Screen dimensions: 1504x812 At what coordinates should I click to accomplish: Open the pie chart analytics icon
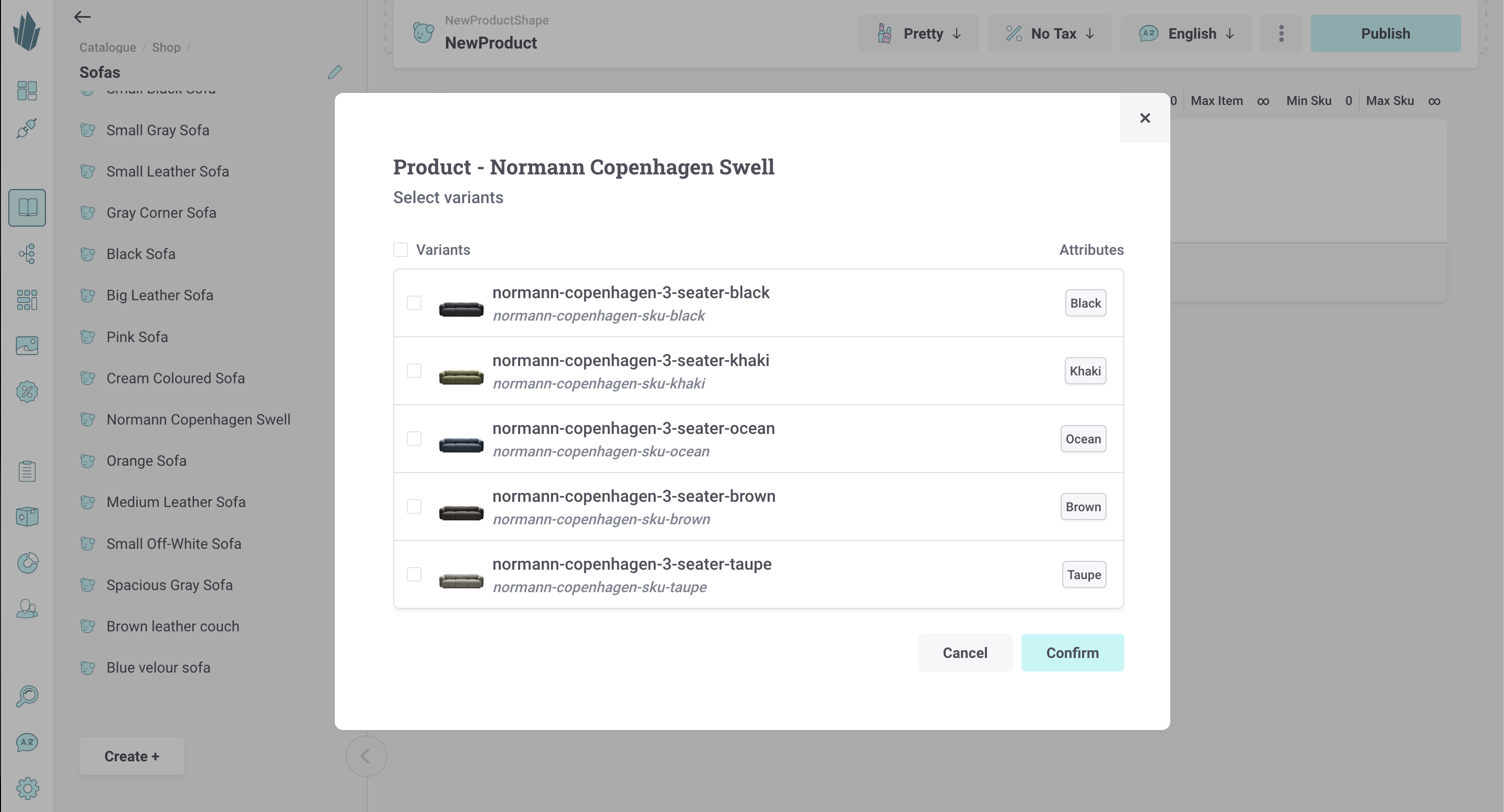27,563
